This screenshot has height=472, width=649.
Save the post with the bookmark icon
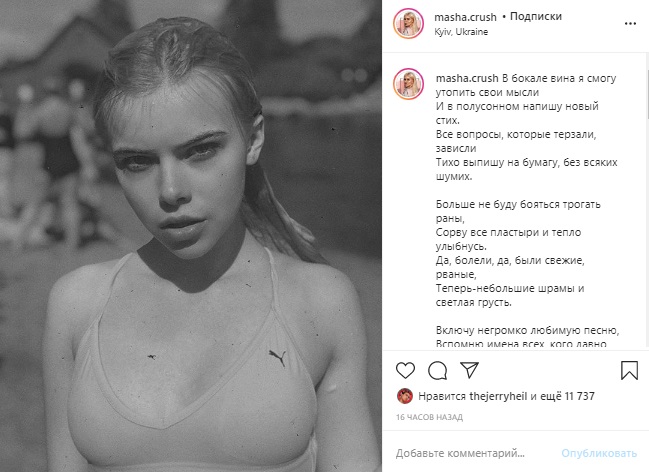point(629,370)
